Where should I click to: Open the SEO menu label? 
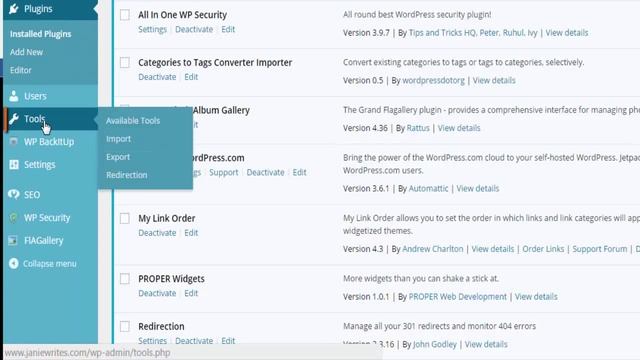[x=32, y=195]
